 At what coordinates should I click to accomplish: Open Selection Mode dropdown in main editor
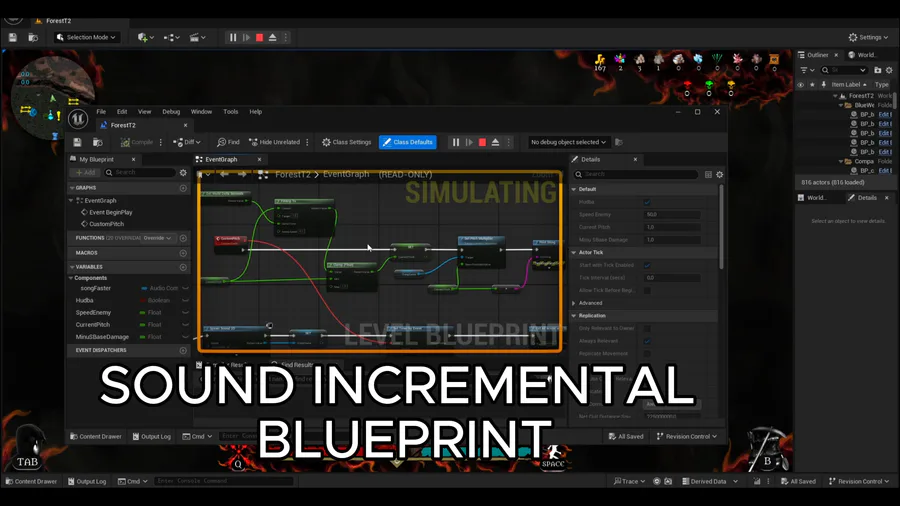point(86,37)
